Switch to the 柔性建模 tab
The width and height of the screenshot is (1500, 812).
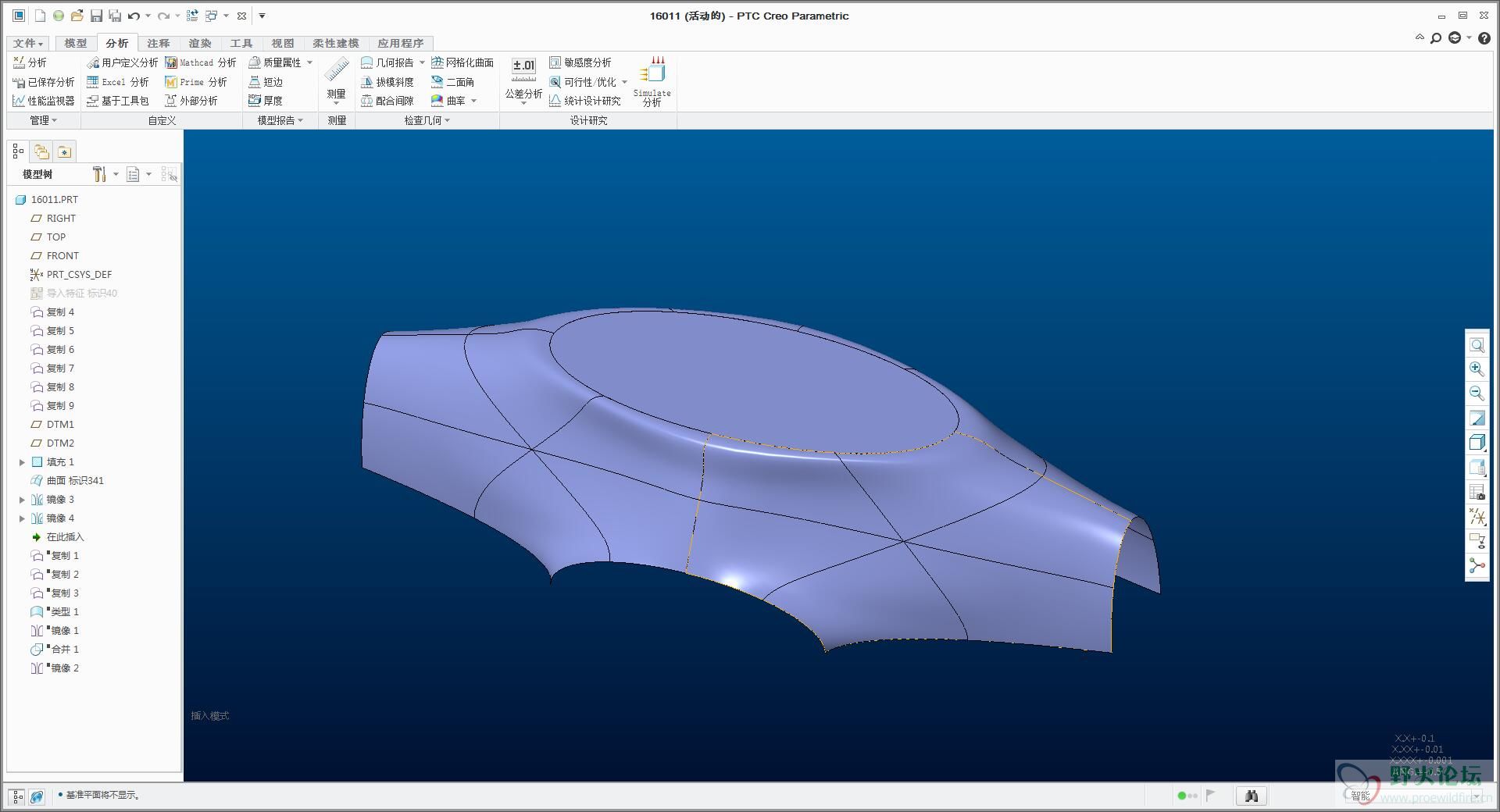click(x=335, y=43)
